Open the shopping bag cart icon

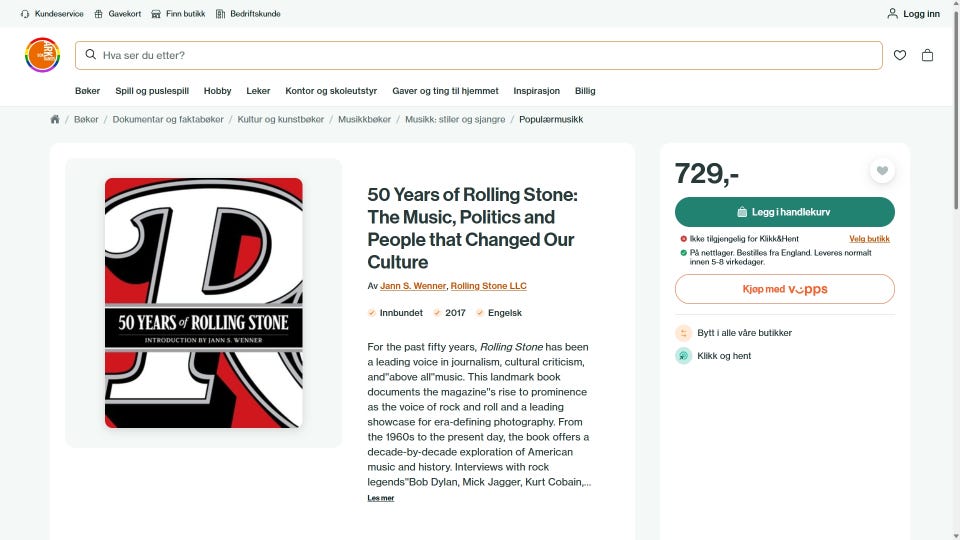pyautogui.click(x=927, y=55)
